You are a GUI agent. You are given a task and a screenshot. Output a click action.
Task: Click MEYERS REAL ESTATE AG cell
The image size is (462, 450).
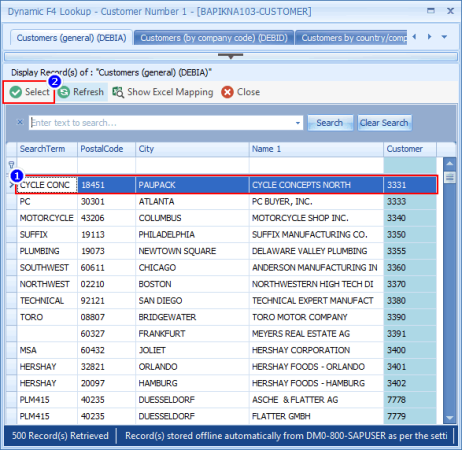point(316,334)
